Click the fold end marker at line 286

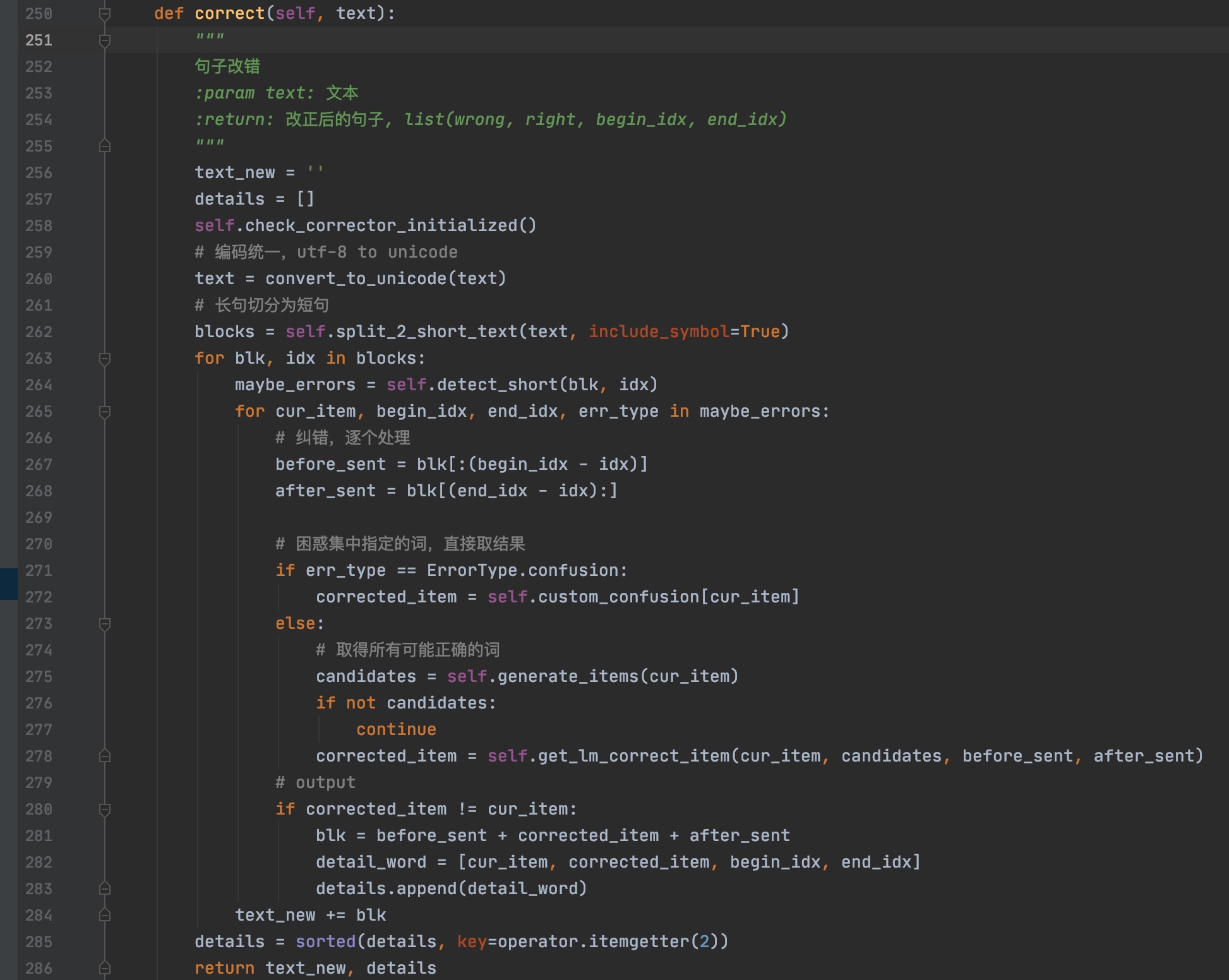point(105,968)
